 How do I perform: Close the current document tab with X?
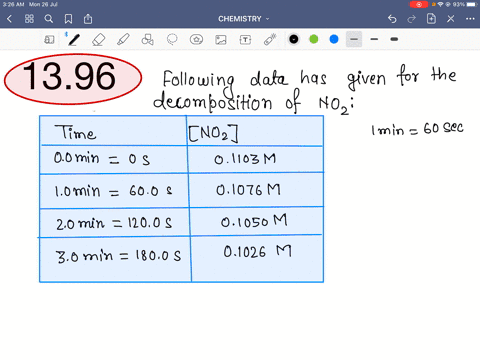pos(451,19)
